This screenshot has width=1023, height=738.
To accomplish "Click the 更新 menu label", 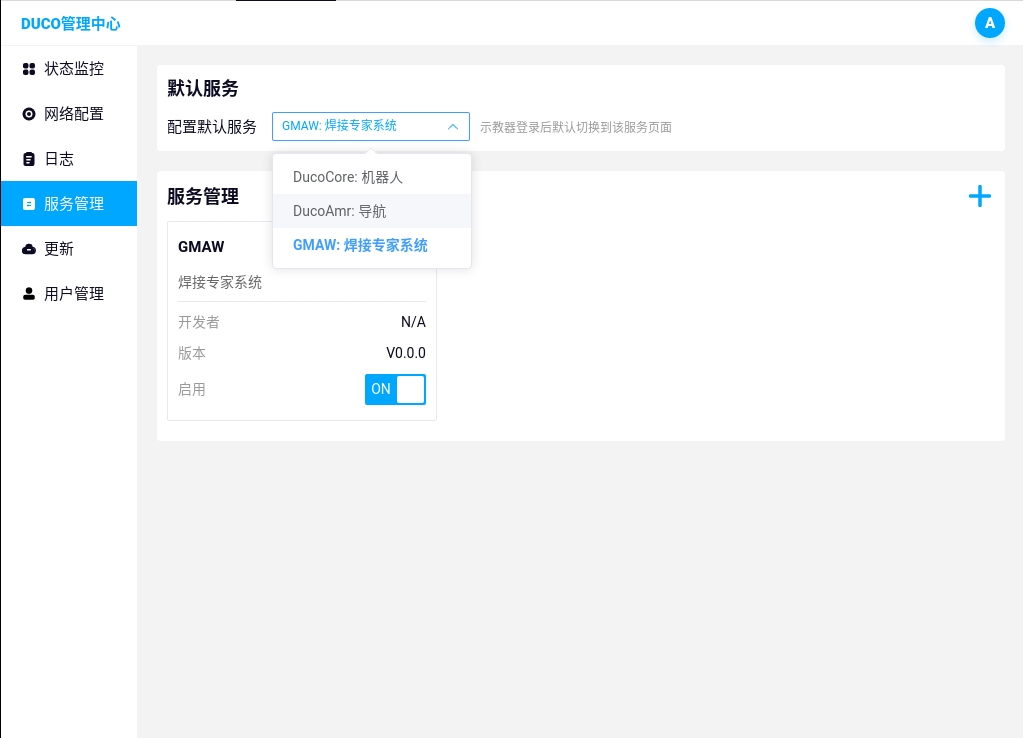I will 59,249.
